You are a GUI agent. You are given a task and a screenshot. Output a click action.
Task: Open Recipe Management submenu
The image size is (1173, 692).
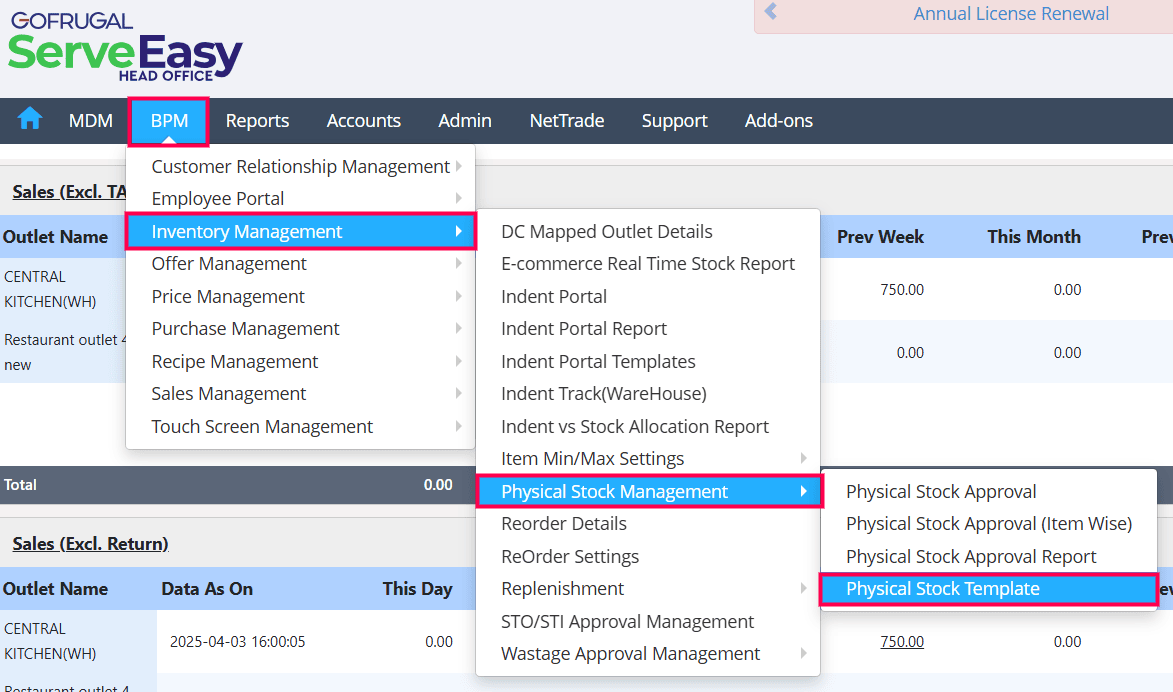point(235,361)
